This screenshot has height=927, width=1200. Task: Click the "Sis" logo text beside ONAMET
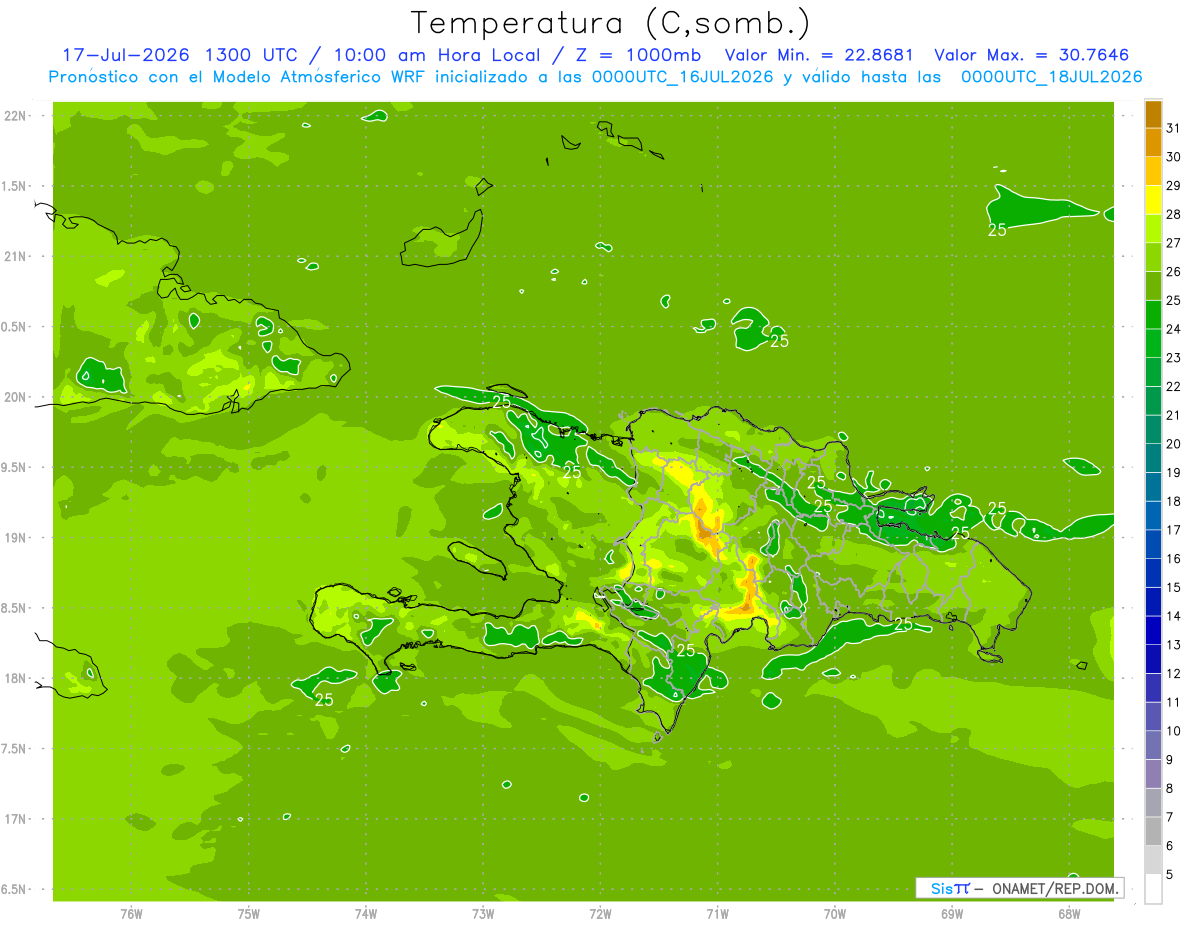pos(941,888)
